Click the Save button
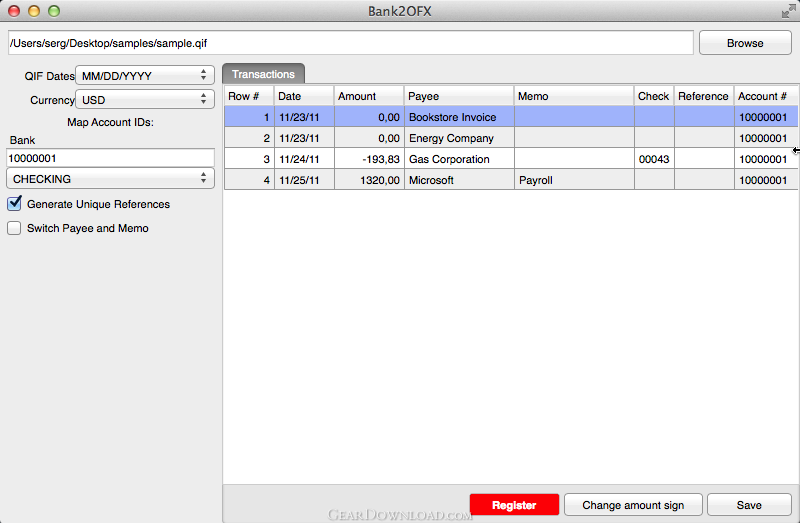800x523 pixels. pos(749,505)
